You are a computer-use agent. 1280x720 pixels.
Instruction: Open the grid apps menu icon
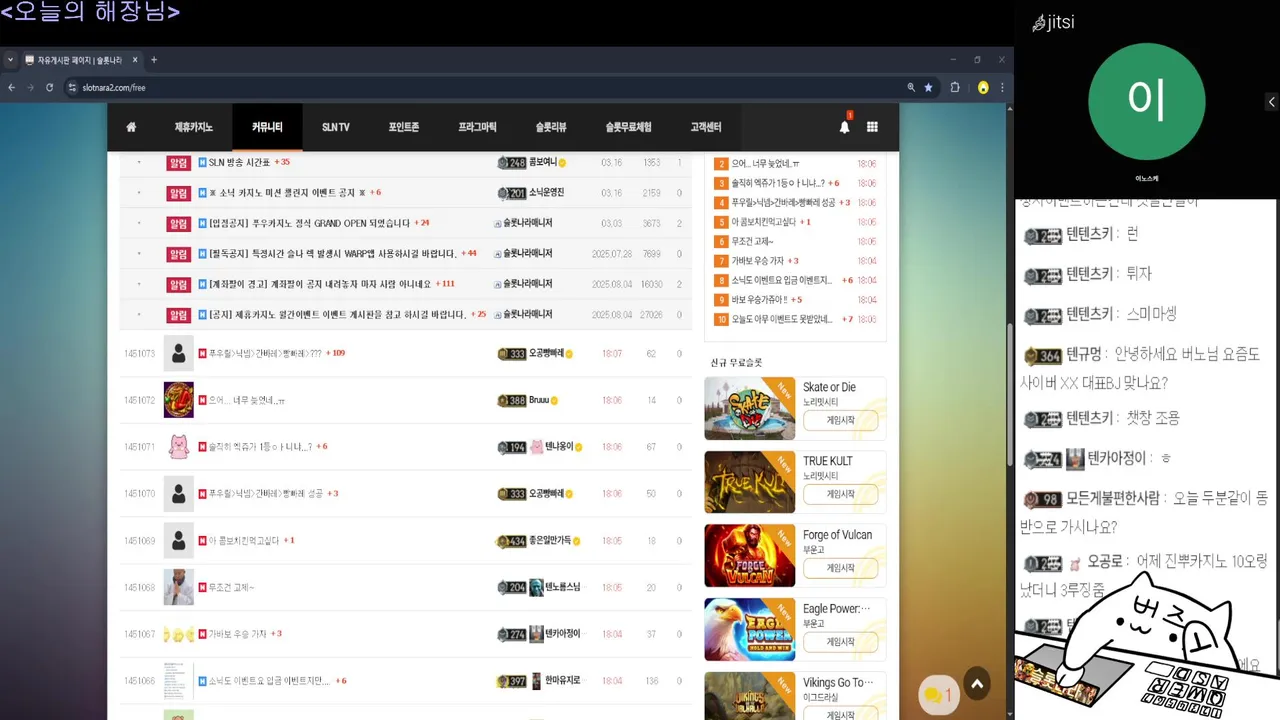(x=872, y=127)
